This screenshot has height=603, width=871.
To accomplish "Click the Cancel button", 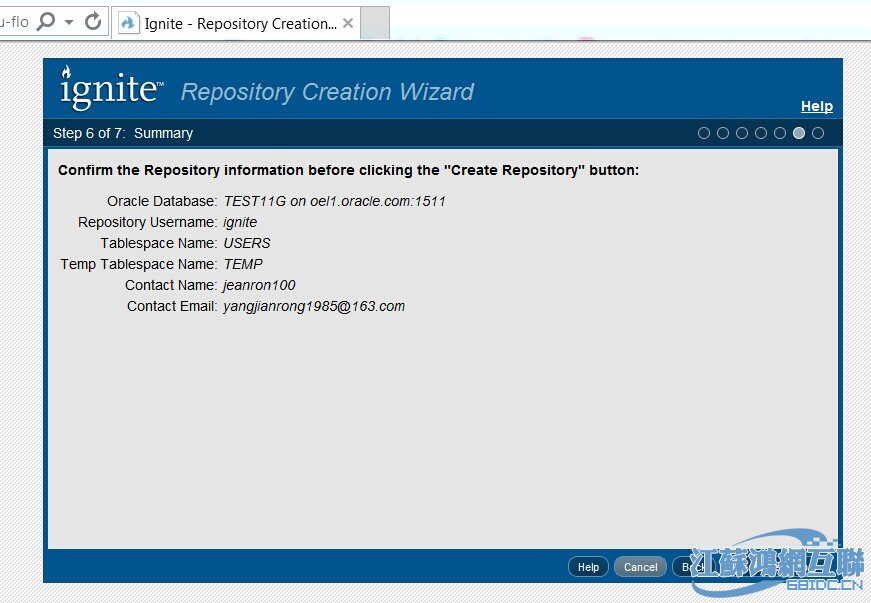I will tap(640, 567).
